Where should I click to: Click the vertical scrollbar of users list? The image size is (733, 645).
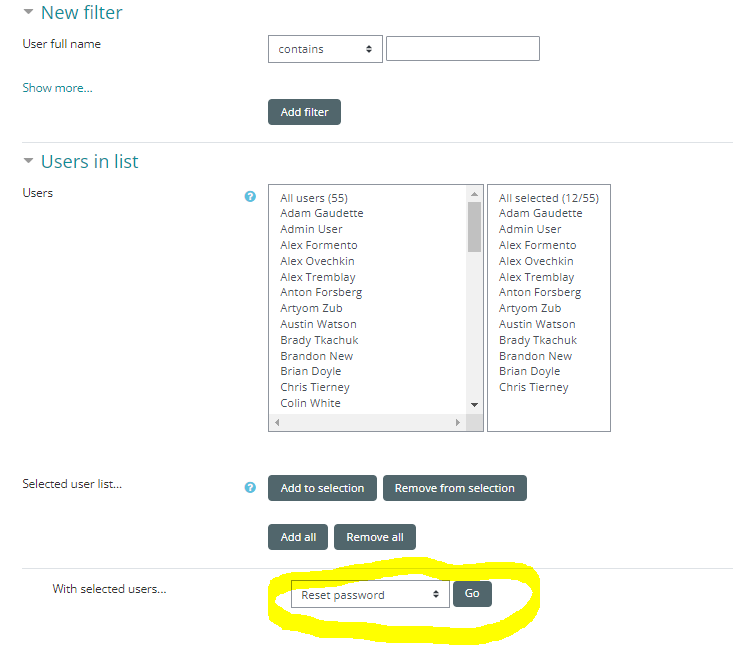(x=474, y=300)
